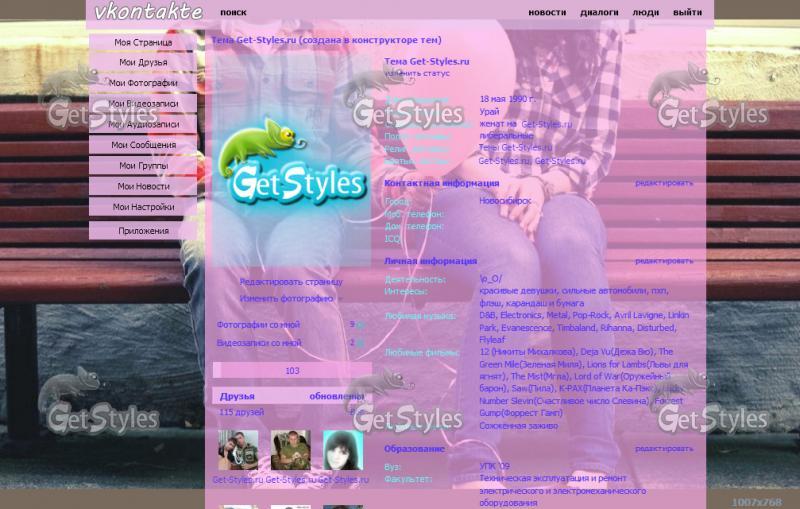Click the Новосибирск city link
The height and width of the screenshot is (509, 800).
(x=505, y=201)
